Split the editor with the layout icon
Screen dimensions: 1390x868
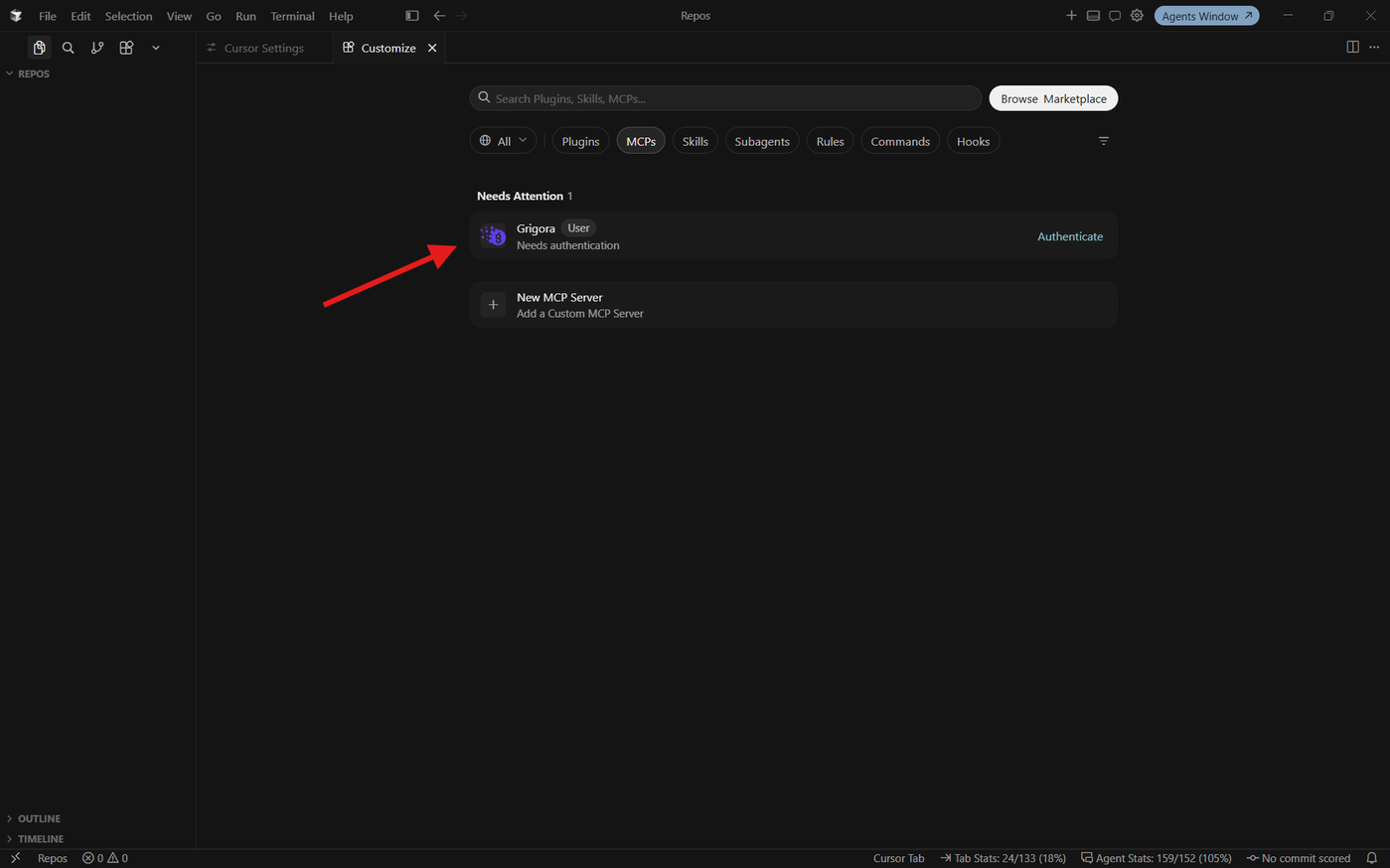(x=1352, y=48)
